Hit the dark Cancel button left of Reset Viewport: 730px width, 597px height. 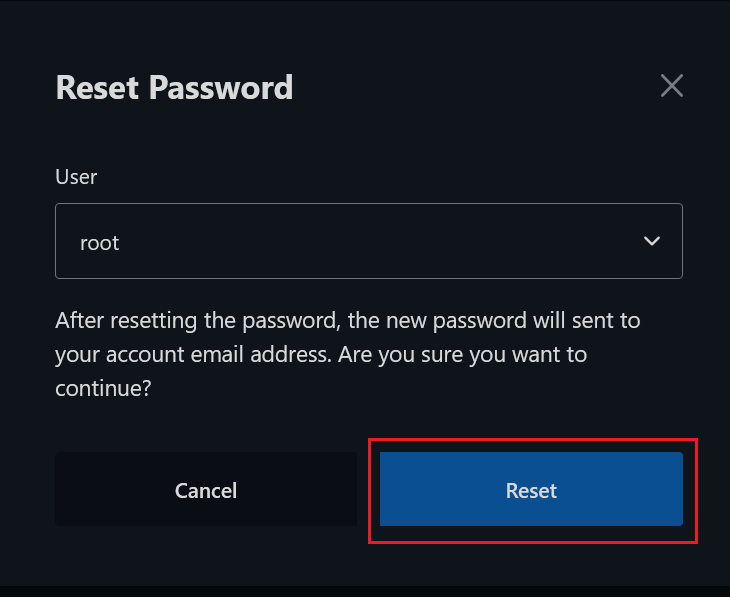pos(206,490)
